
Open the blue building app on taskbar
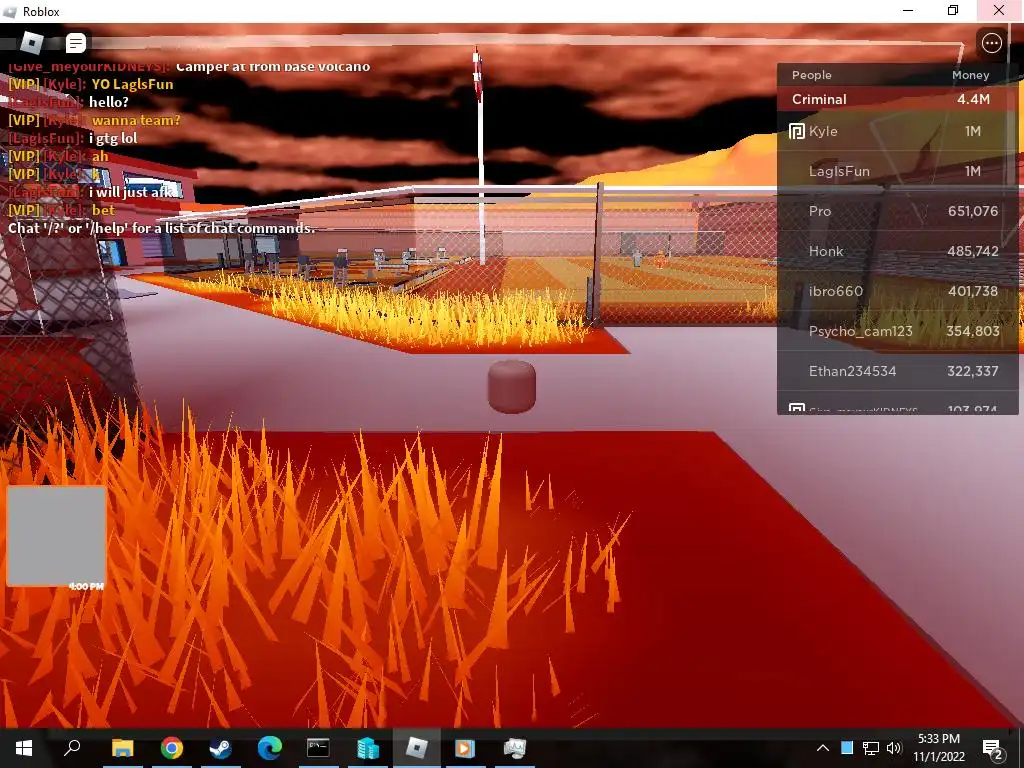tap(368, 748)
